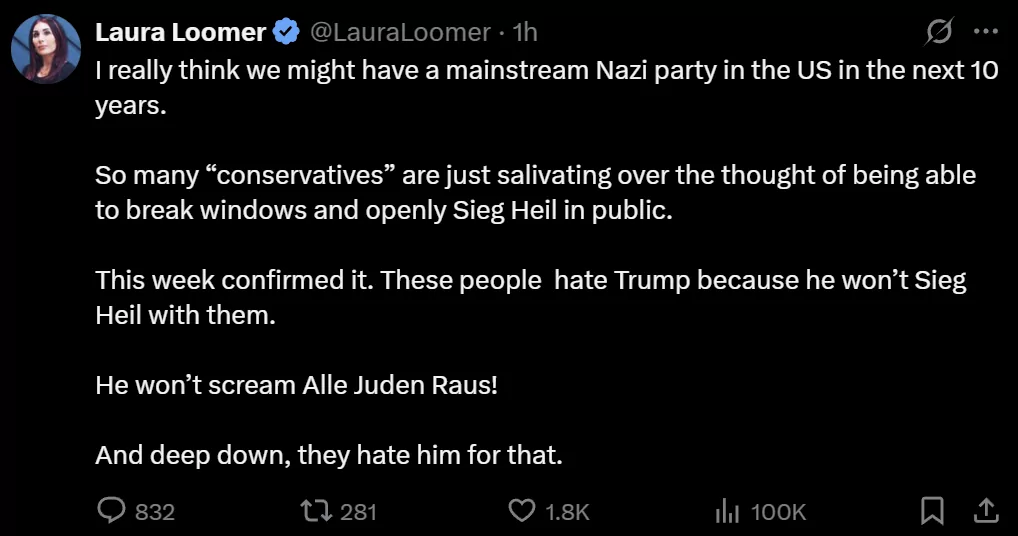Click the share upload arrow icon
This screenshot has width=1018, height=536.
(x=985, y=511)
